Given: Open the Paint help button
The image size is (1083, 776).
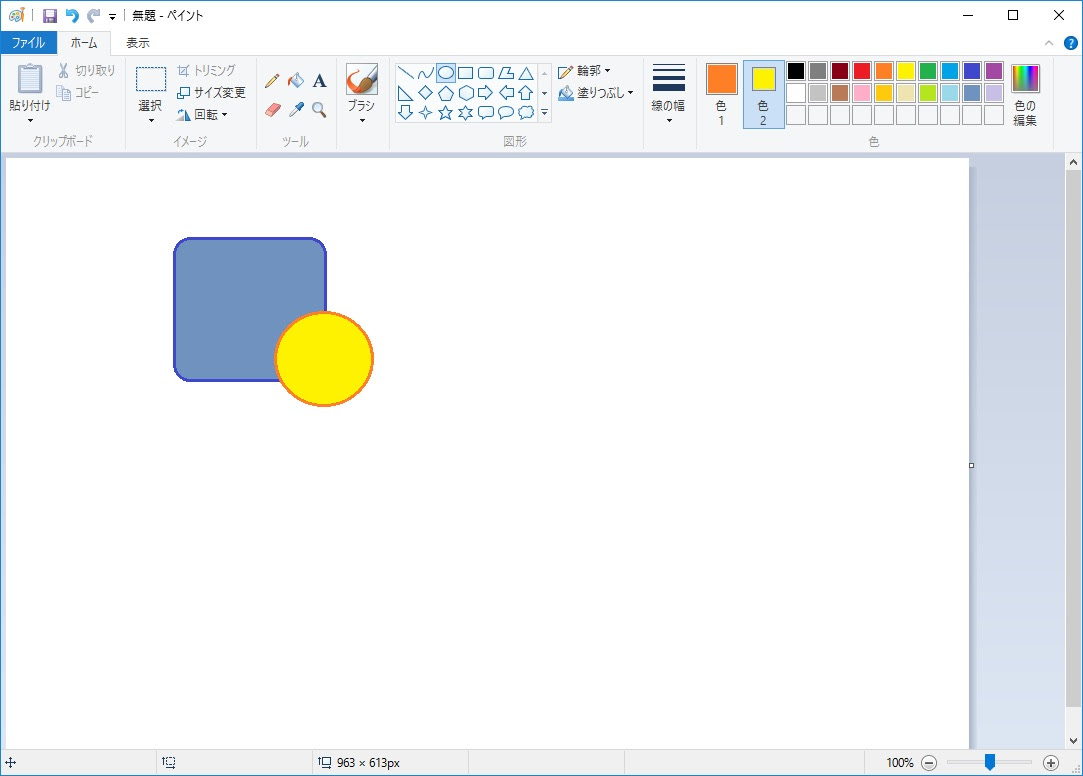Looking at the screenshot, I should click(1071, 43).
